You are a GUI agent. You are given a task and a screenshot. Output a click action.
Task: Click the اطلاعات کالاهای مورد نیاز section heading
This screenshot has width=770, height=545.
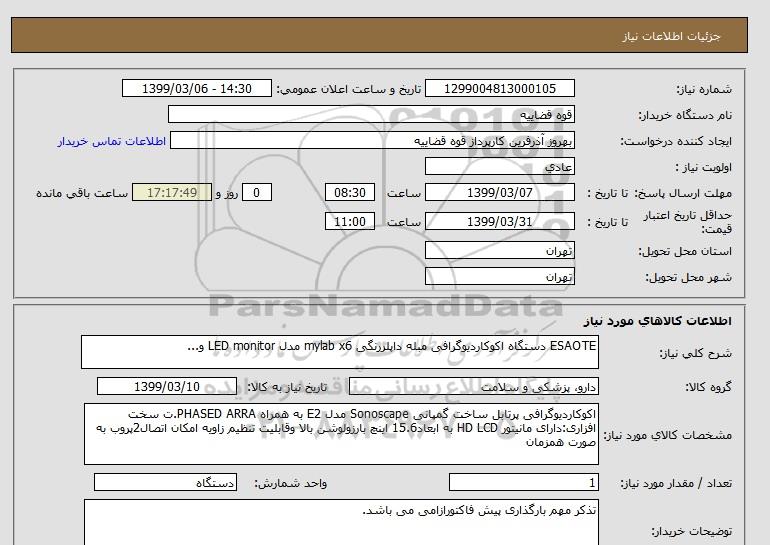pyautogui.click(x=657, y=321)
